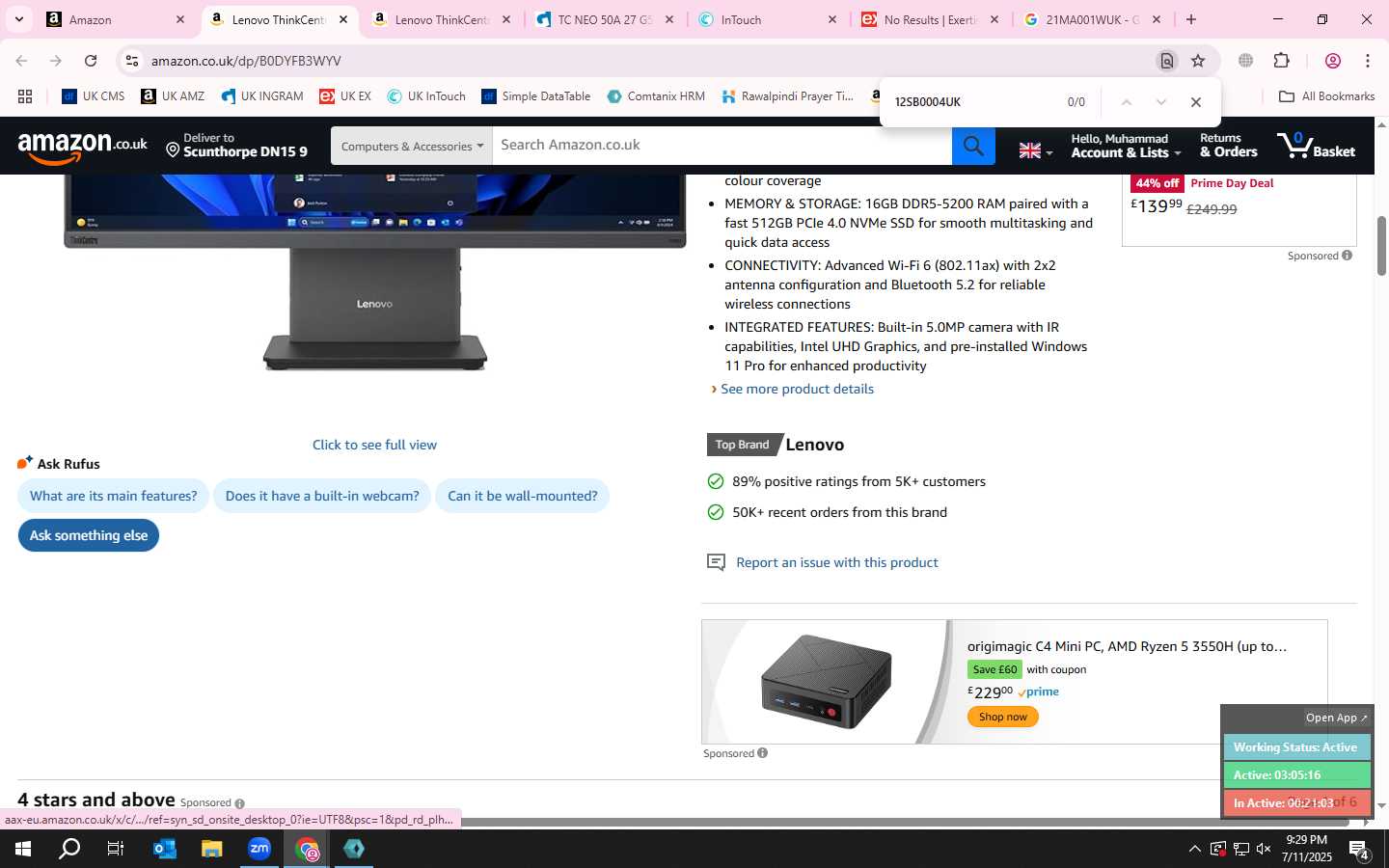Open the apps grid in bookmarks bar
1389x868 pixels.
pyautogui.click(x=25, y=96)
